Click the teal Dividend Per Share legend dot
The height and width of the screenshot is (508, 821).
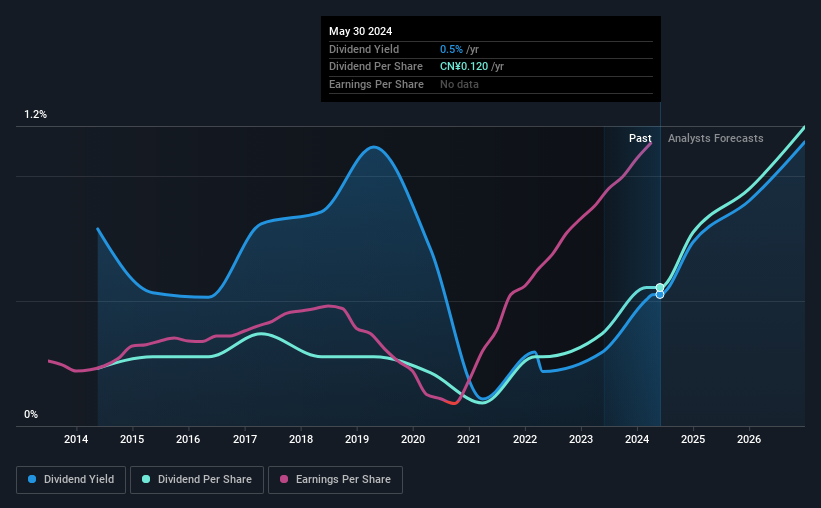click(x=146, y=479)
